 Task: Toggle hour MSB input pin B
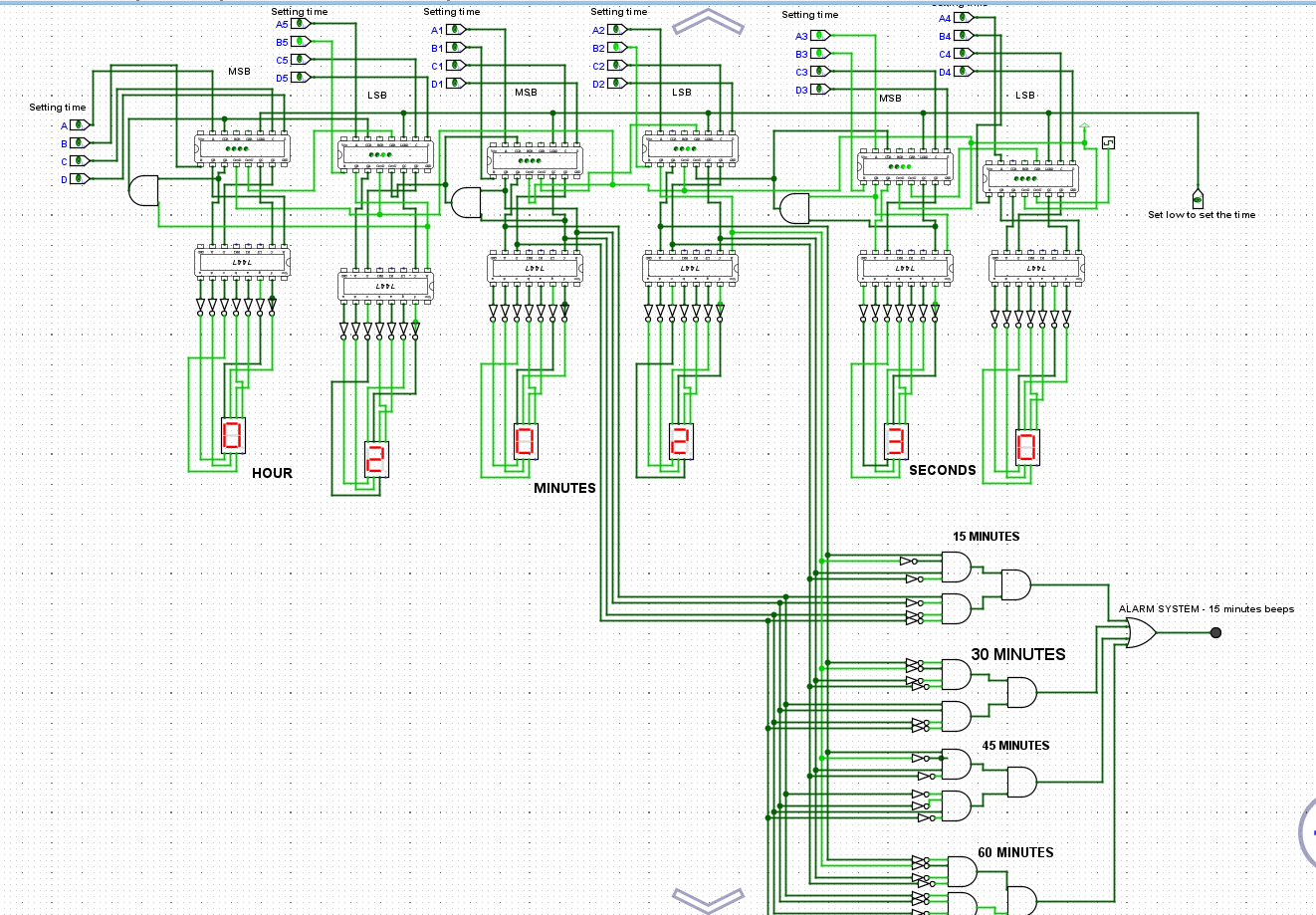80,143
